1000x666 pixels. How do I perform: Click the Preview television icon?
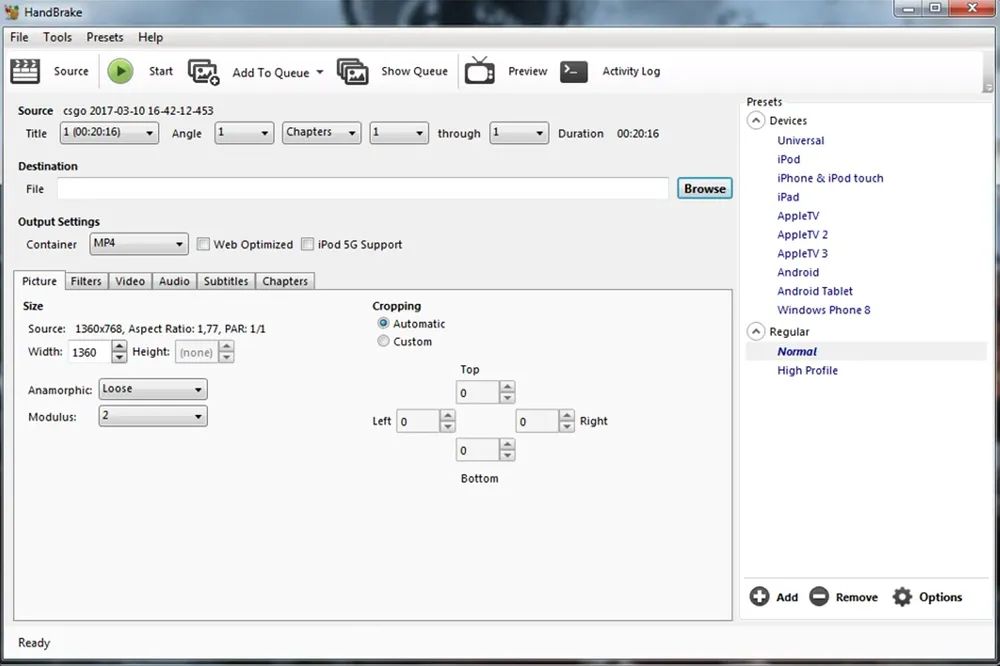point(480,71)
